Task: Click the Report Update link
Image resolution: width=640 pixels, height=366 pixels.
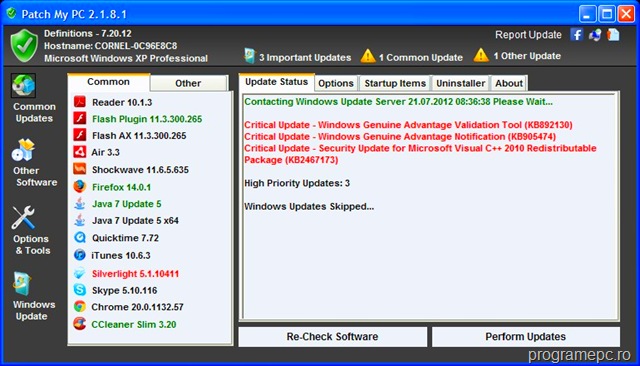Action: (528, 35)
